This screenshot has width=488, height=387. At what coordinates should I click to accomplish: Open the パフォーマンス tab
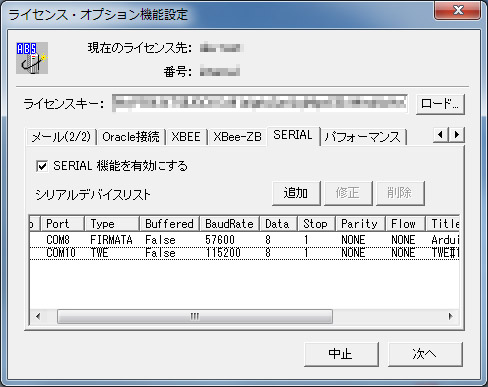(363, 137)
